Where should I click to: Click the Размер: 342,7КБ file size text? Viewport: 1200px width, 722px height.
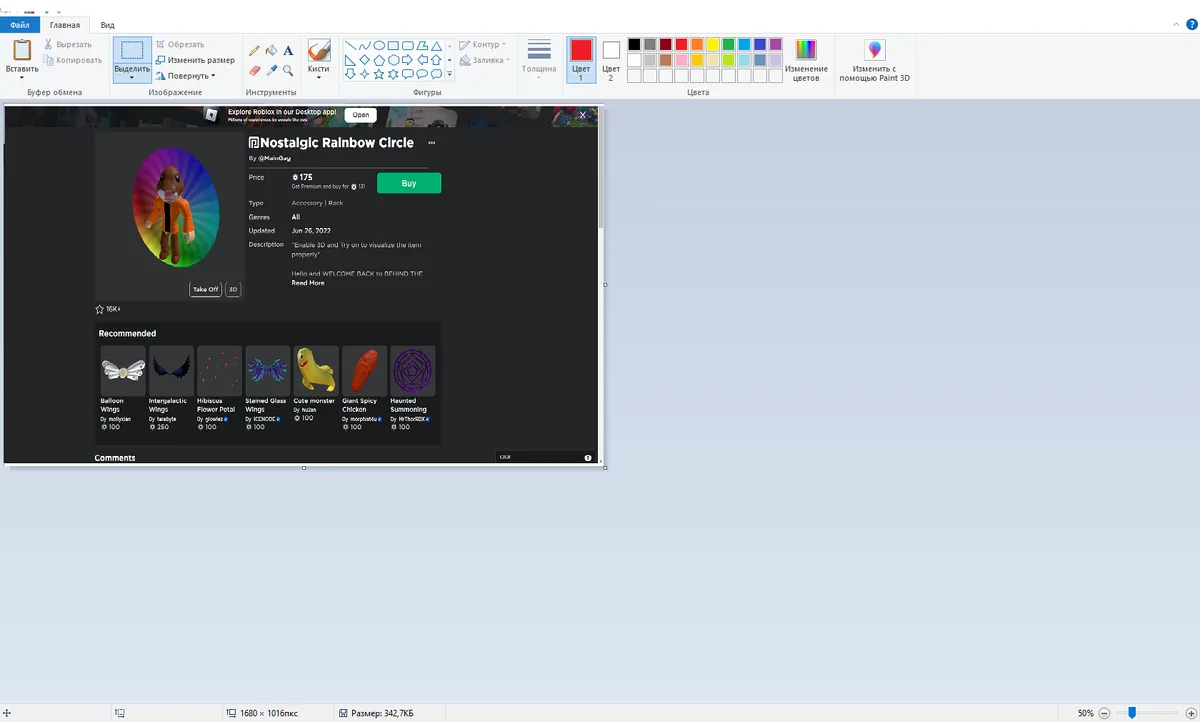pos(383,713)
